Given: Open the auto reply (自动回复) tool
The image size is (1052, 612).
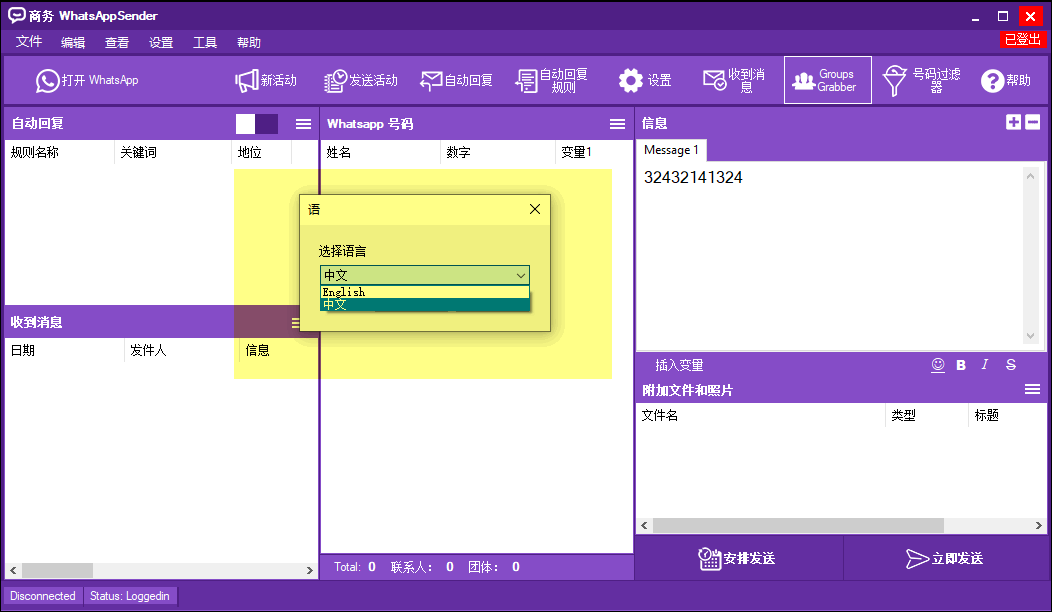Looking at the screenshot, I should (456, 81).
